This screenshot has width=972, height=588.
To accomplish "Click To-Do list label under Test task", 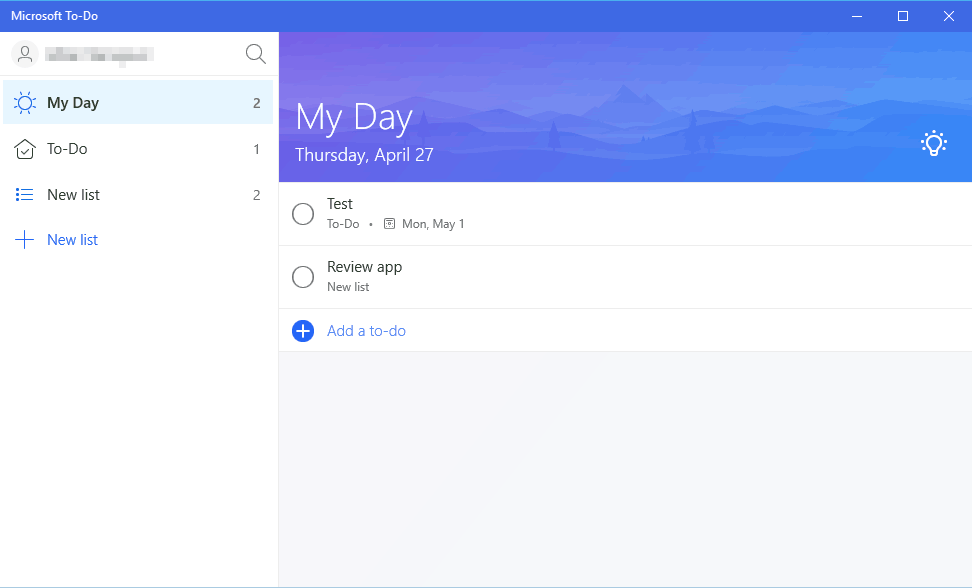I will coord(343,224).
